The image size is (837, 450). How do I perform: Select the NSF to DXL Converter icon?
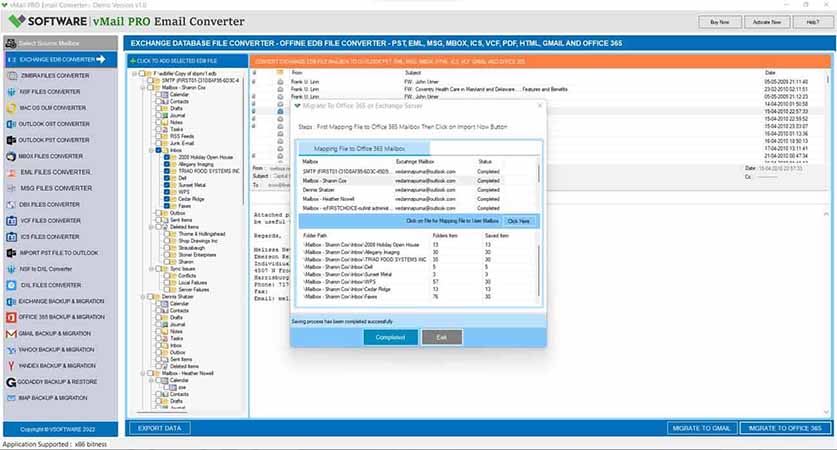click(11, 269)
